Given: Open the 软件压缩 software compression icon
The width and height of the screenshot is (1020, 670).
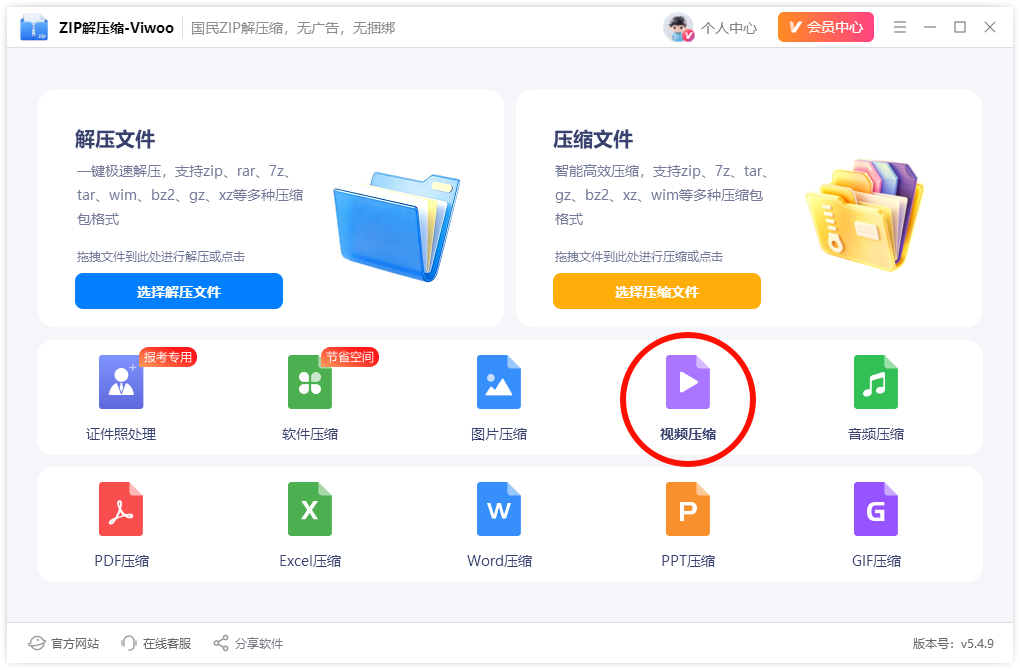Looking at the screenshot, I should tap(310, 382).
